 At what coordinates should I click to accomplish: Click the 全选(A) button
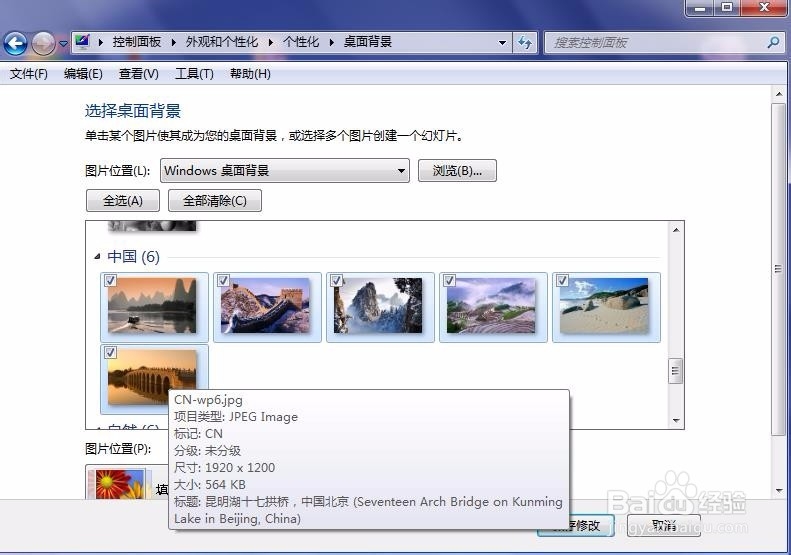pos(123,201)
